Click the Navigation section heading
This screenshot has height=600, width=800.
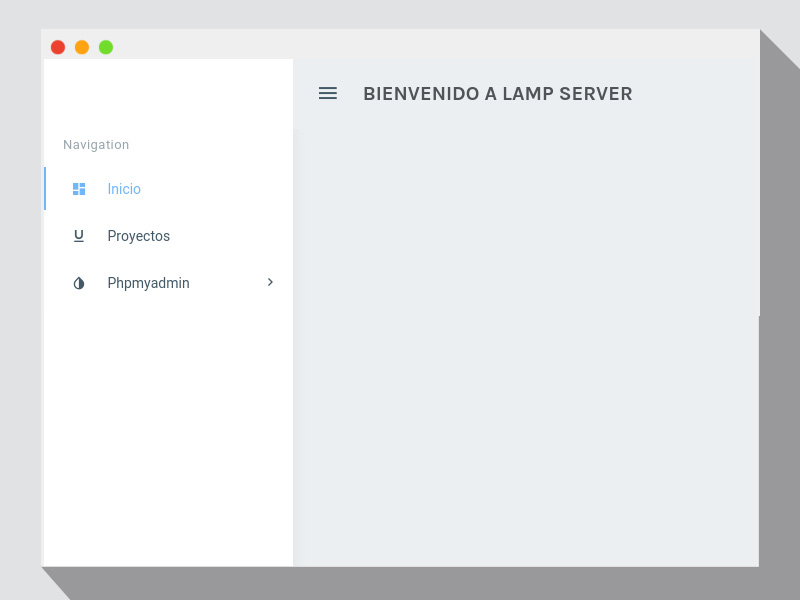point(96,145)
